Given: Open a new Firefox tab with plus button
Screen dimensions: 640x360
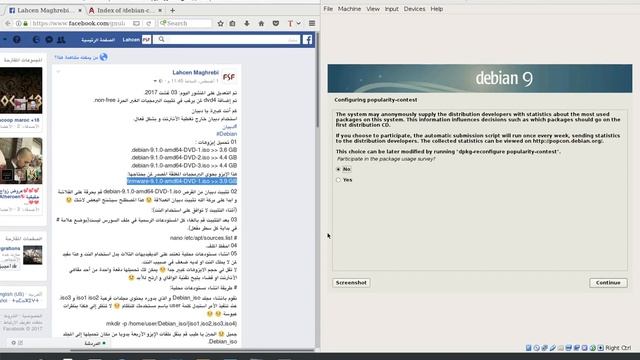Looking at the screenshot, I should 173,10.
